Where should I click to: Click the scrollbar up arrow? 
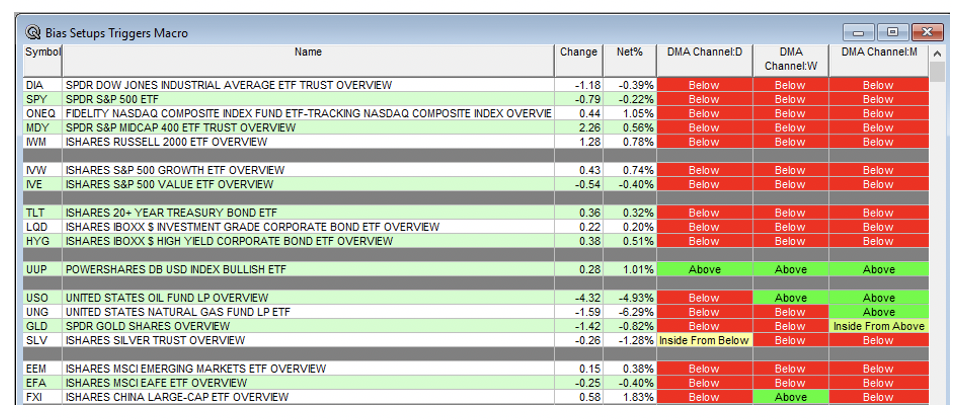(x=937, y=53)
